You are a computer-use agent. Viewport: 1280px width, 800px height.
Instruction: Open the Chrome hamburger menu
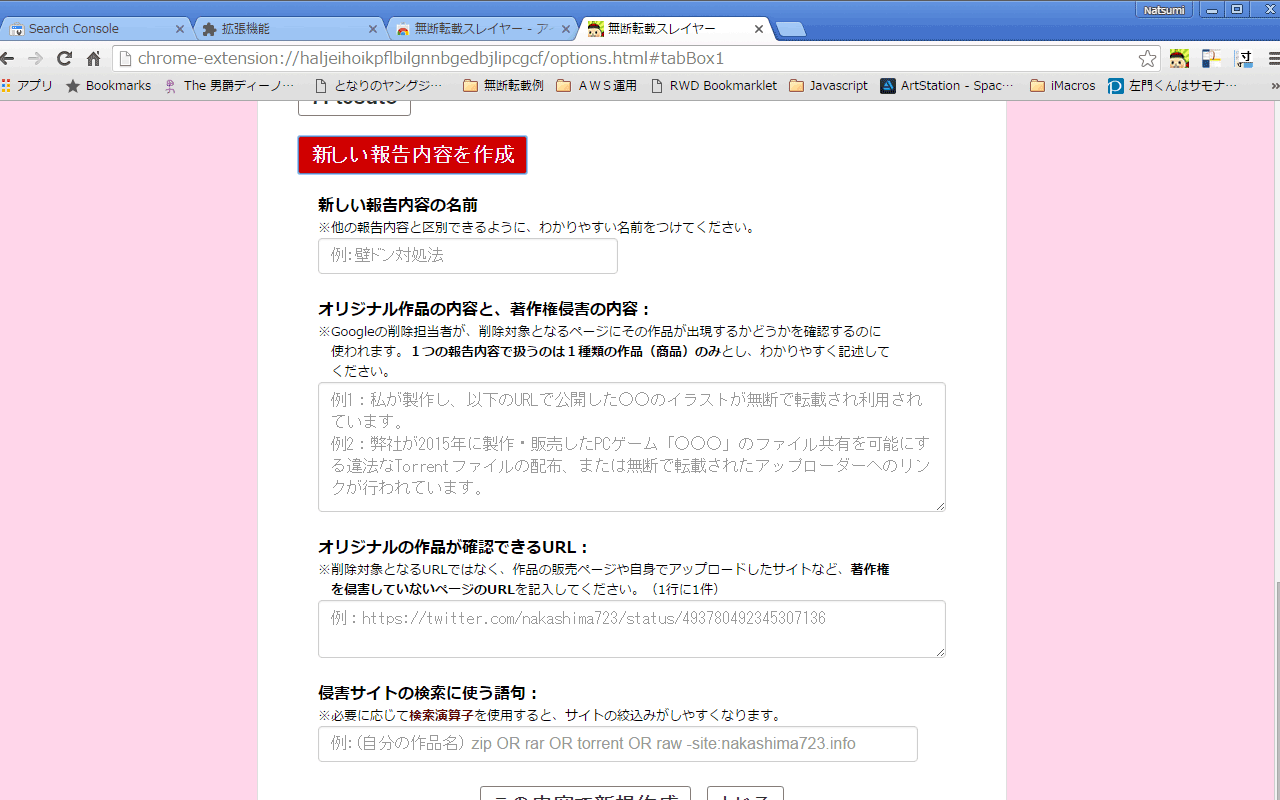(x=1273, y=58)
